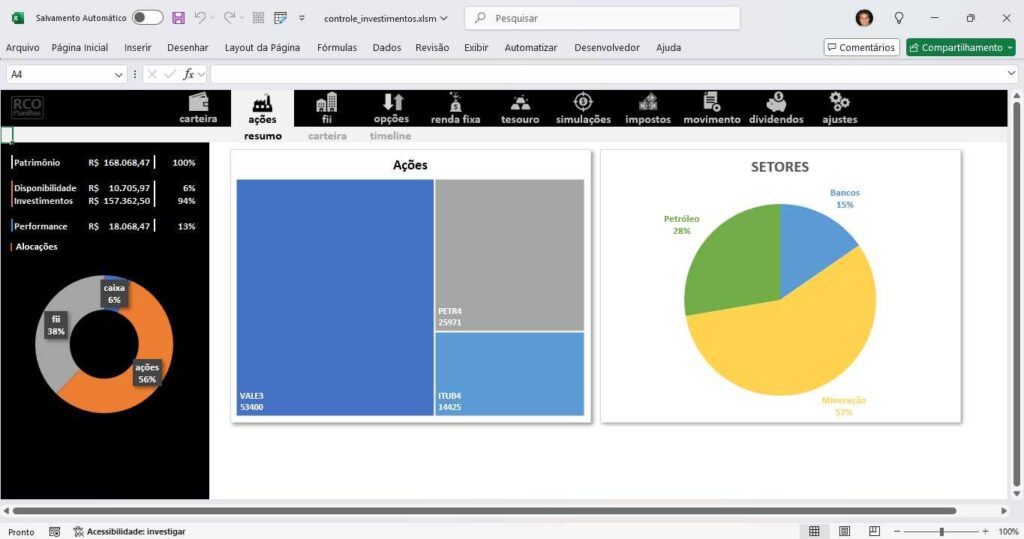
Task: Open the renda fixa money bag icon
Action: click(455, 102)
